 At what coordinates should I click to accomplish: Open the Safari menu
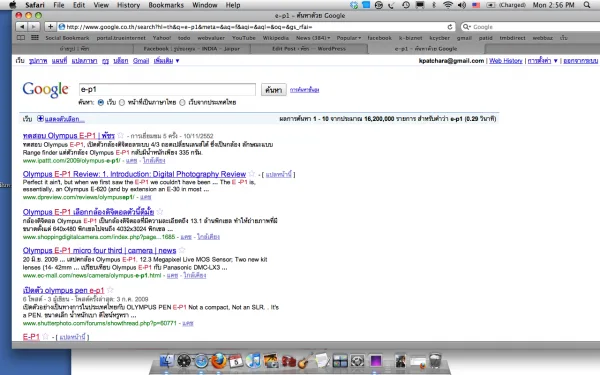[35, 5]
